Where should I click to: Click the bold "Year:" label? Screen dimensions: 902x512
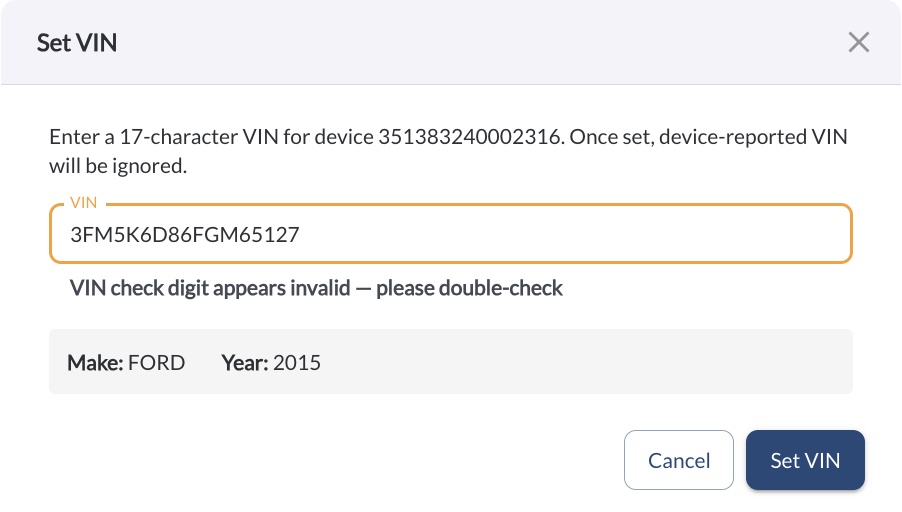pyautogui.click(x=245, y=362)
